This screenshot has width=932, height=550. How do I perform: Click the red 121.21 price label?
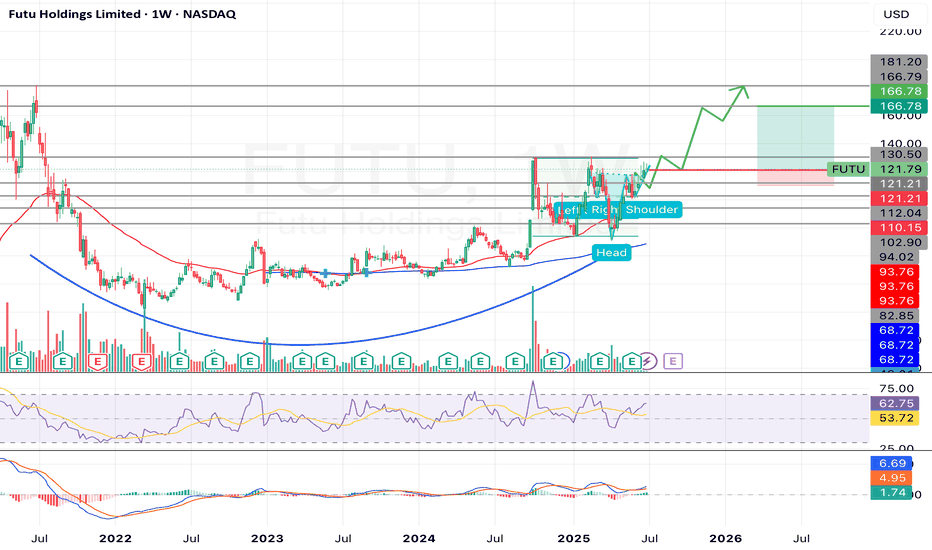pyautogui.click(x=899, y=199)
